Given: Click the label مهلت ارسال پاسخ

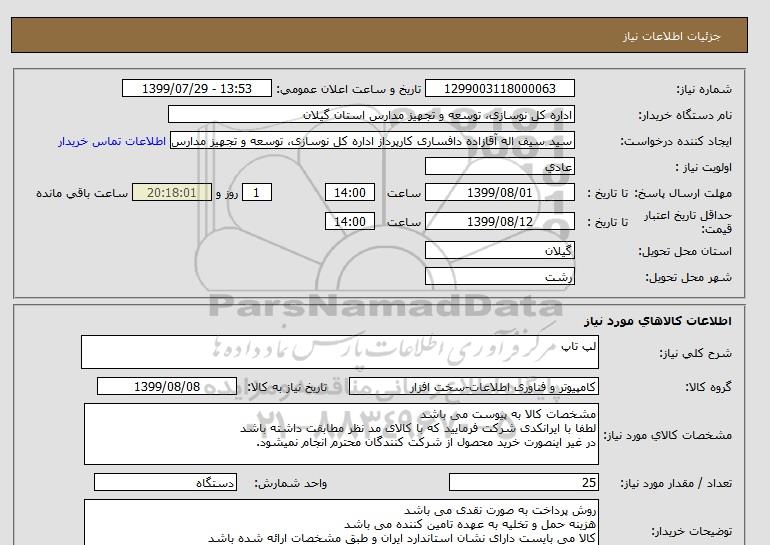Looking at the screenshot, I should [683, 193].
